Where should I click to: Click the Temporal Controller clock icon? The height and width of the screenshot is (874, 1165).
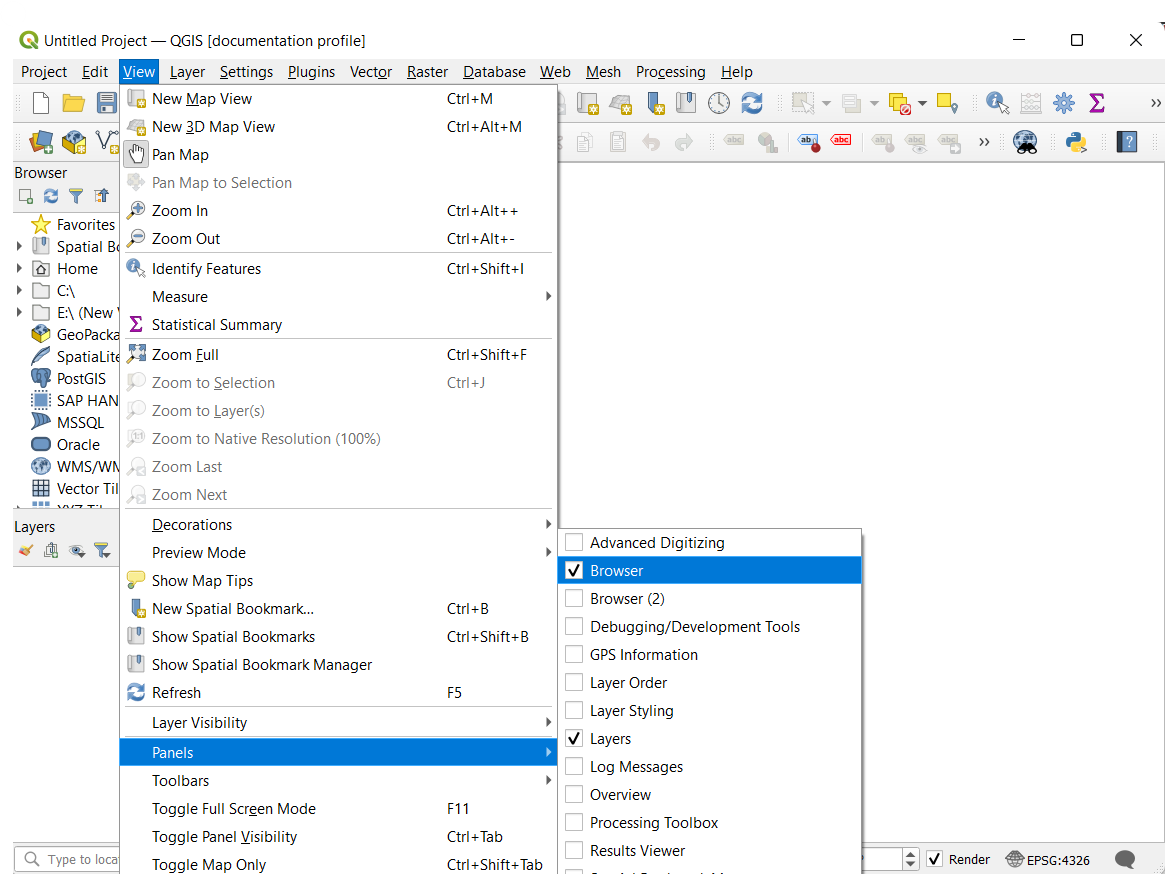tap(718, 103)
